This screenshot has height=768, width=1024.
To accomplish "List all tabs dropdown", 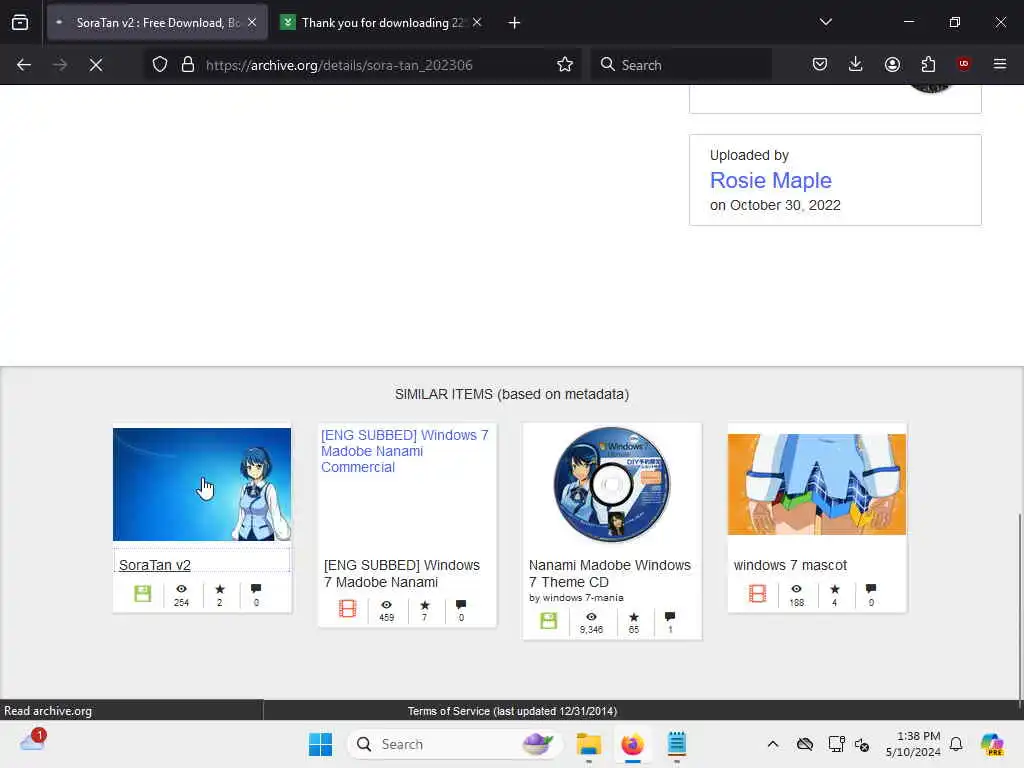I will [x=825, y=22].
